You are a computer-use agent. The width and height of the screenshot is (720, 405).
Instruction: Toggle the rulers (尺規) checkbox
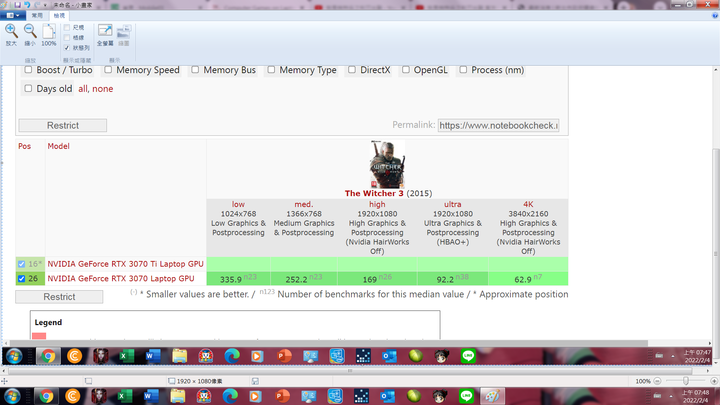[67, 28]
